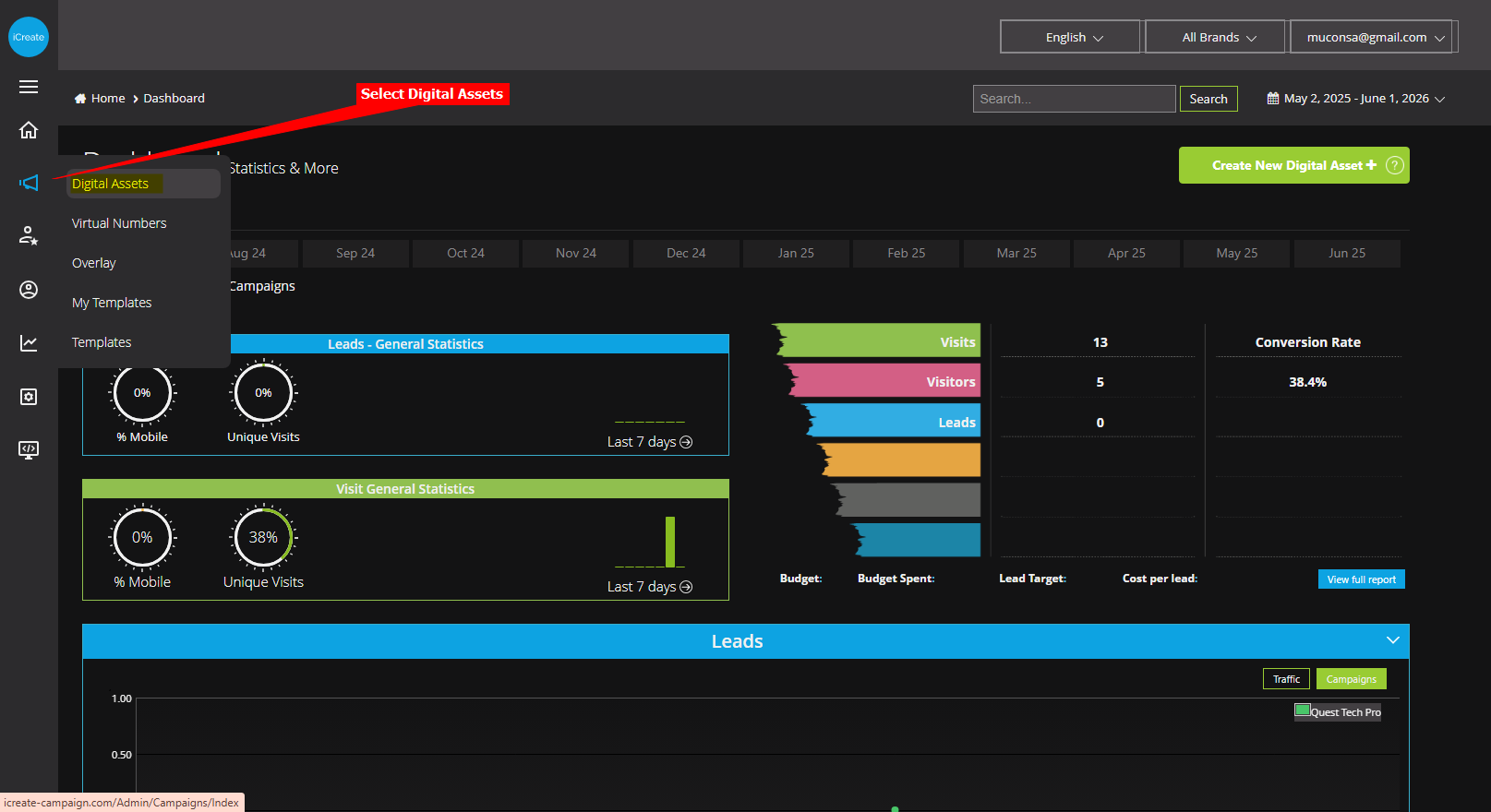The height and width of the screenshot is (812, 1491).
Task: Expand the All Brands dropdown
Action: click(1216, 37)
